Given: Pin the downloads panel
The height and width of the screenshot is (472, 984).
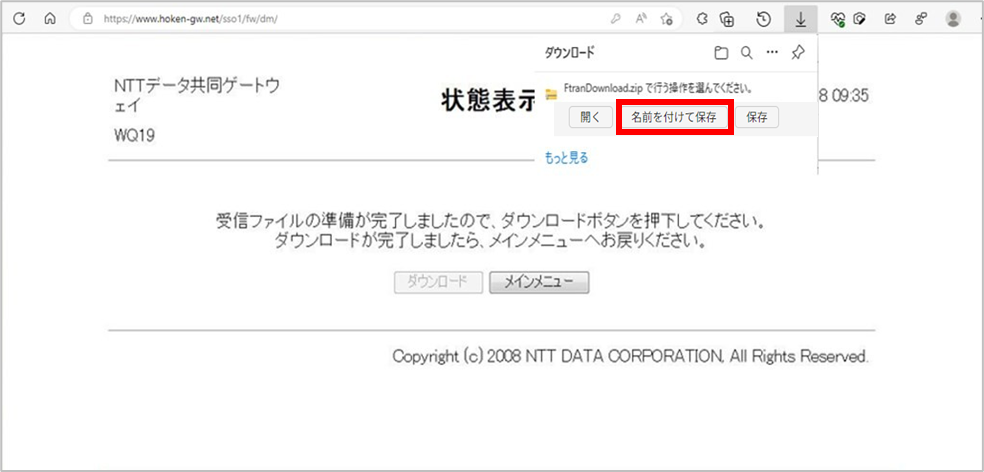Looking at the screenshot, I should coord(797,53).
